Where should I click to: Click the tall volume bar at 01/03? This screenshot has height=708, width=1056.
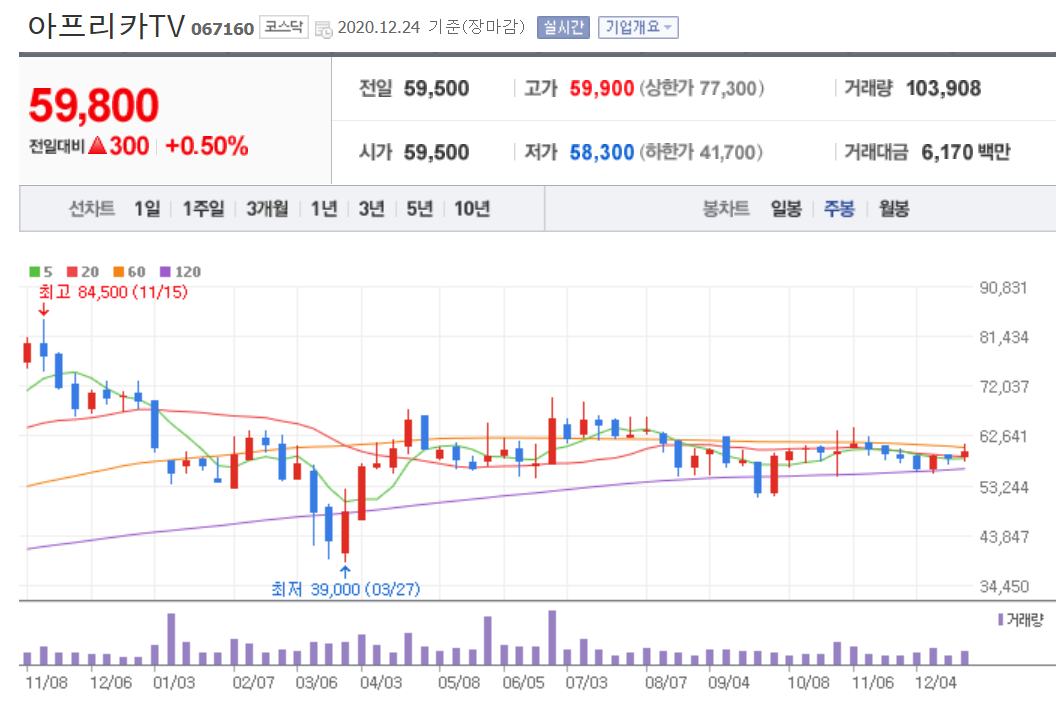pos(171,639)
